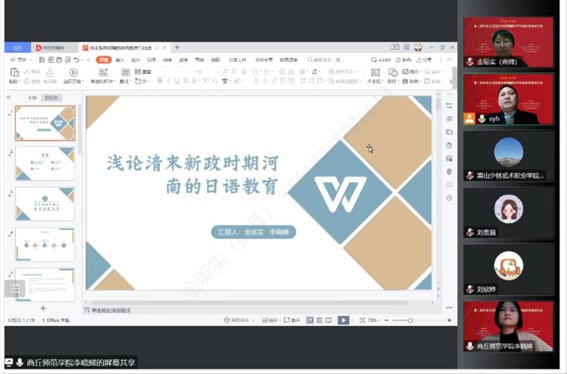Save the presentation with the save icon
The height and width of the screenshot is (374, 567).
[x=42, y=60]
